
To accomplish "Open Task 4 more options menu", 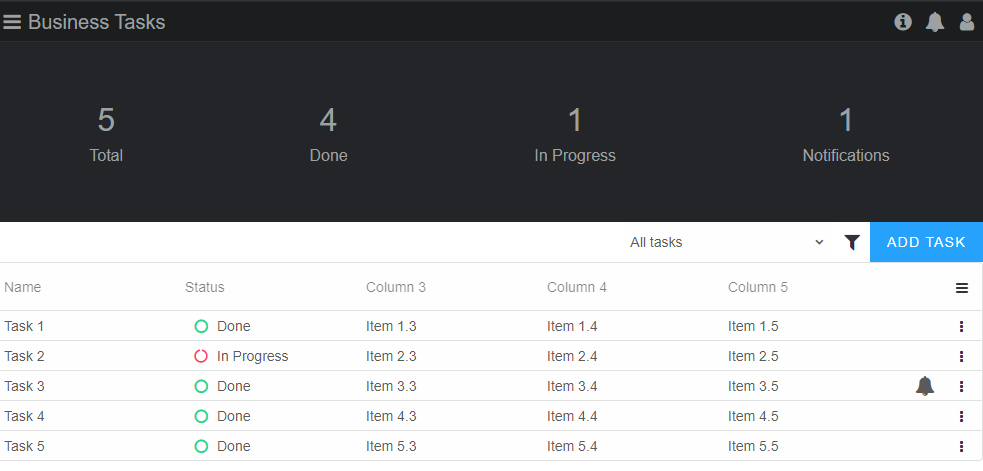I will (x=962, y=416).
